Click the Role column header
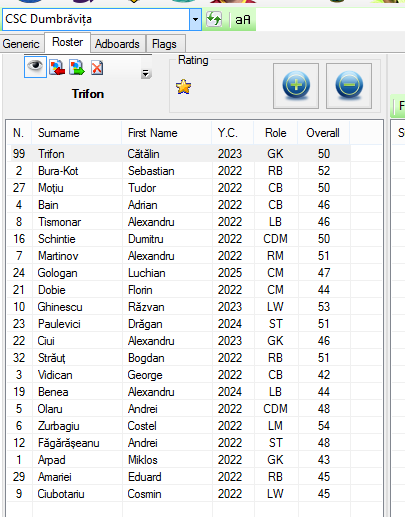Screen dimensions: 405x517 tap(276, 133)
